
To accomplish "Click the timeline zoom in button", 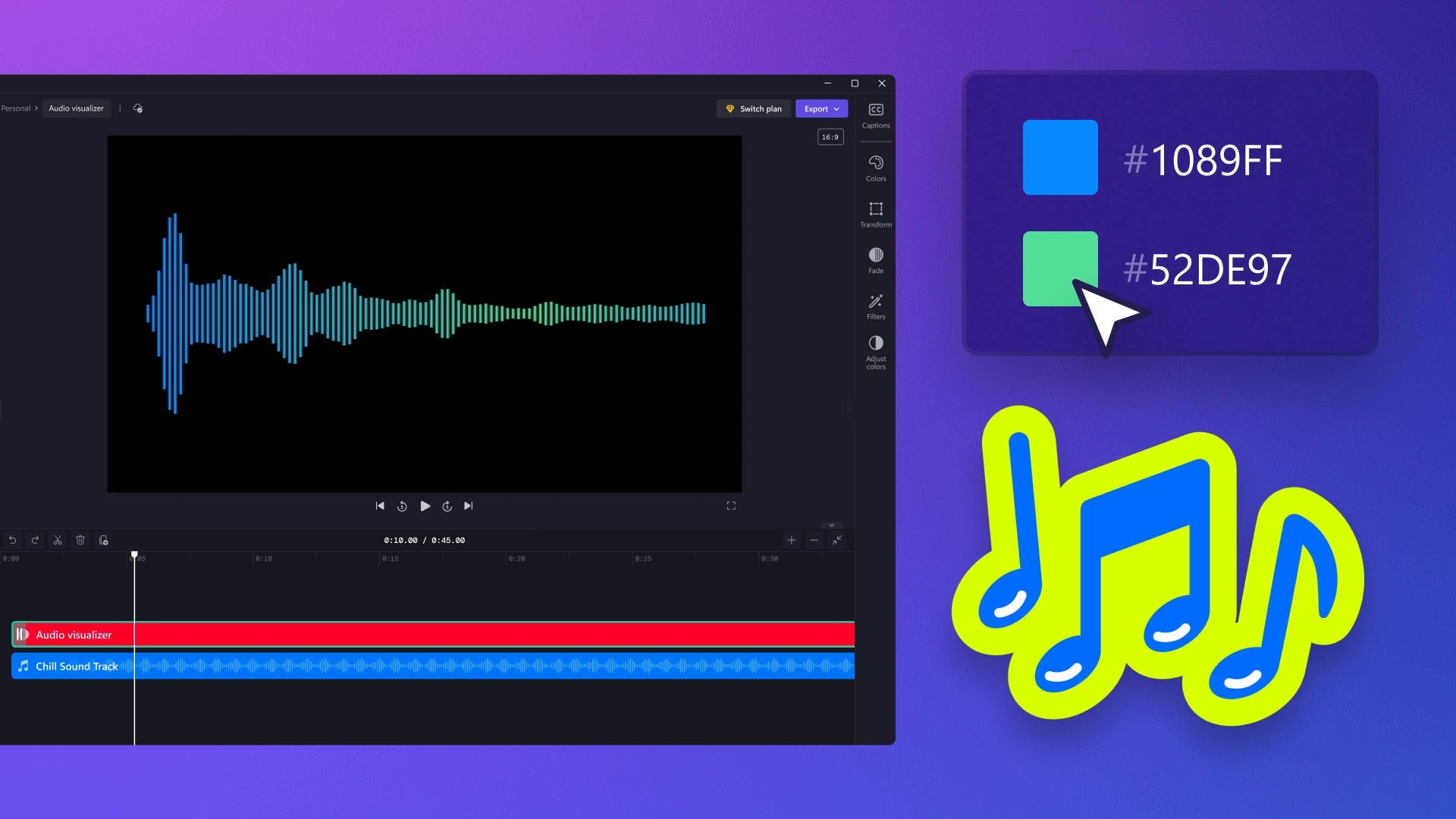I will [x=791, y=540].
